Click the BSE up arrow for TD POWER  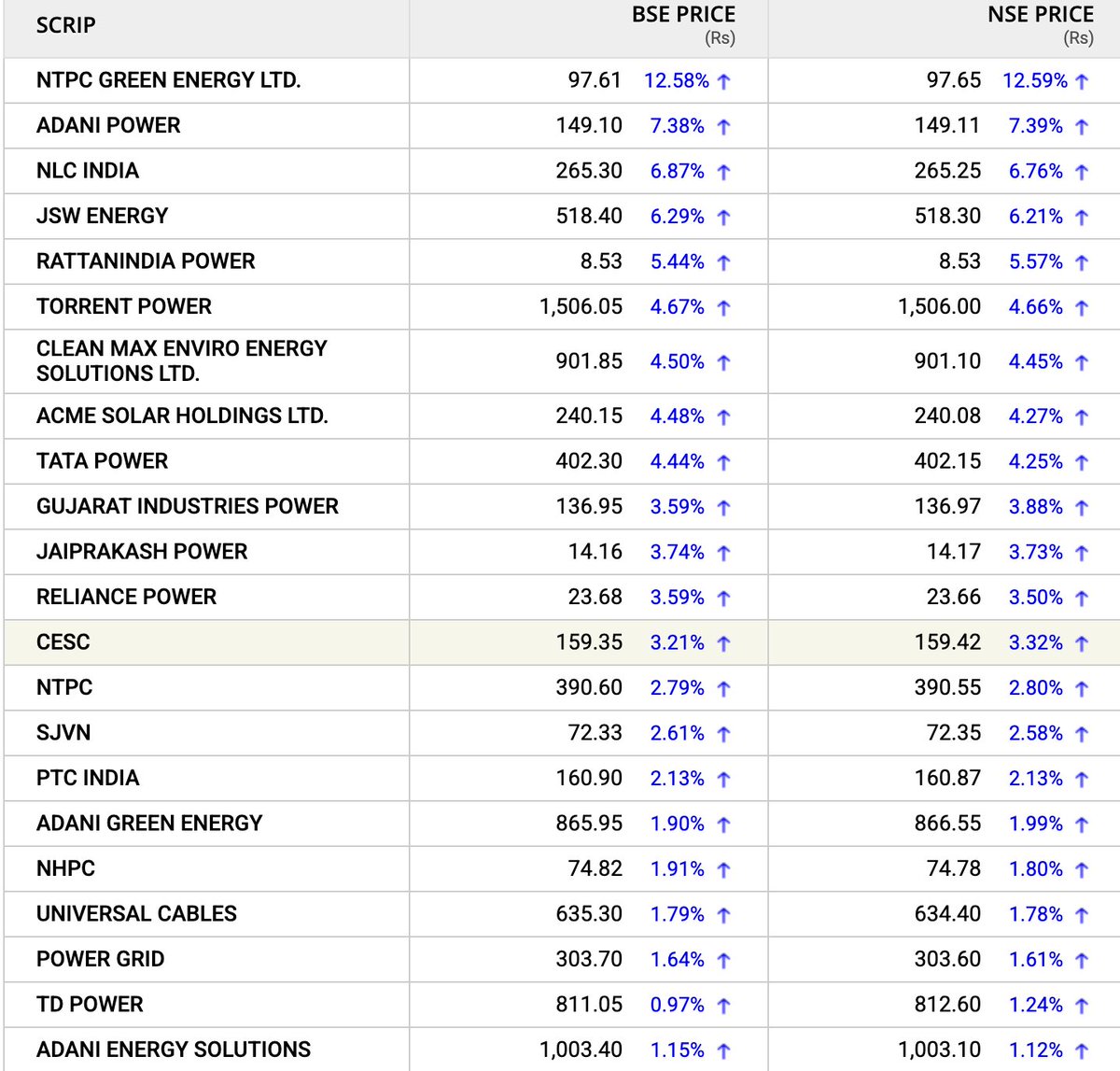tap(723, 1006)
